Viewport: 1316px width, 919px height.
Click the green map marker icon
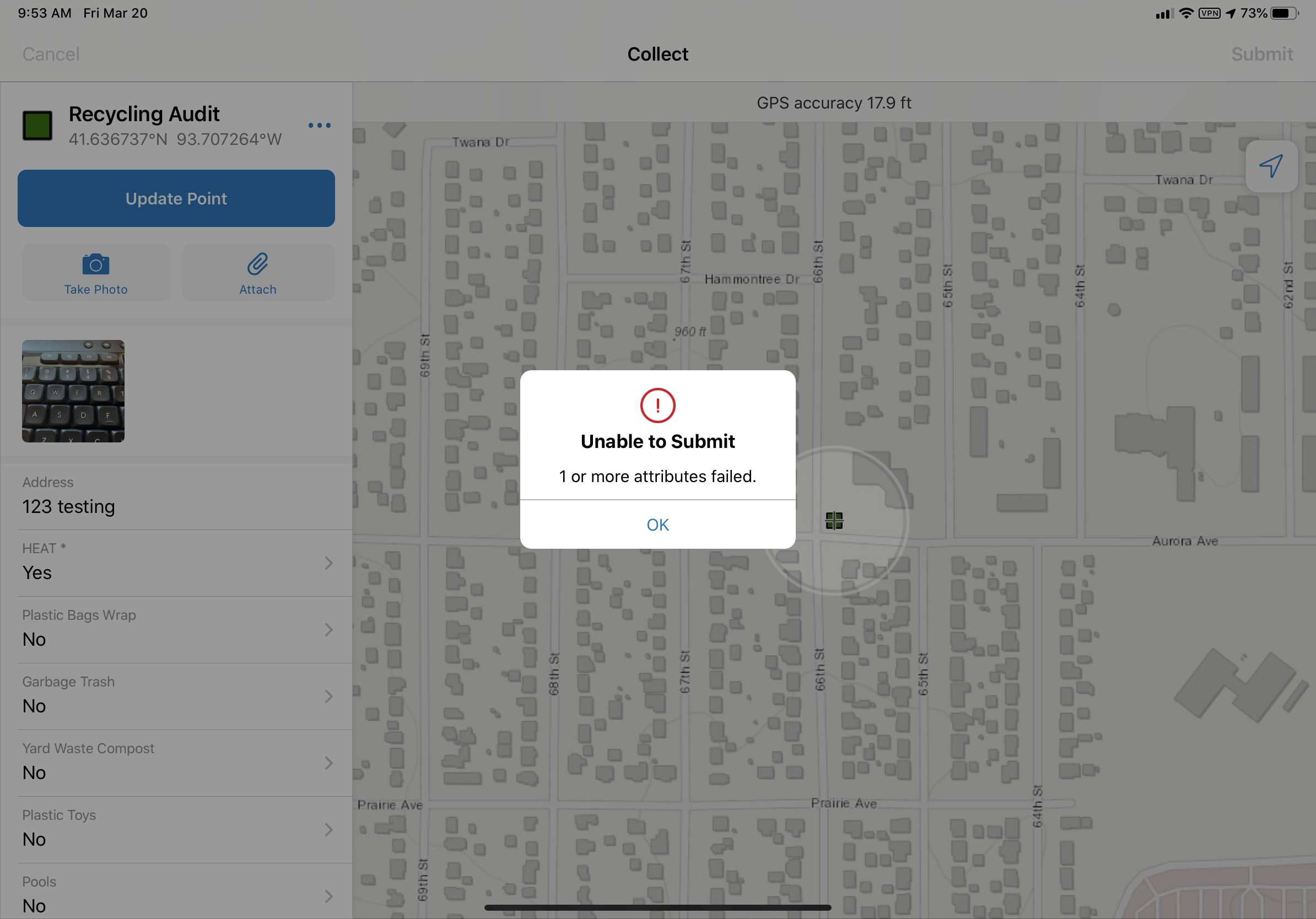tap(834, 519)
